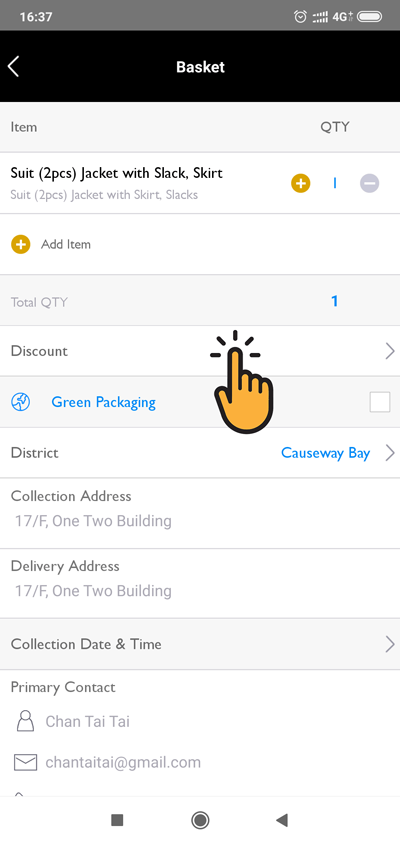Tap the Green Packaging globe icon
The width and height of the screenshot is (400, 844).
coord(20,402)
